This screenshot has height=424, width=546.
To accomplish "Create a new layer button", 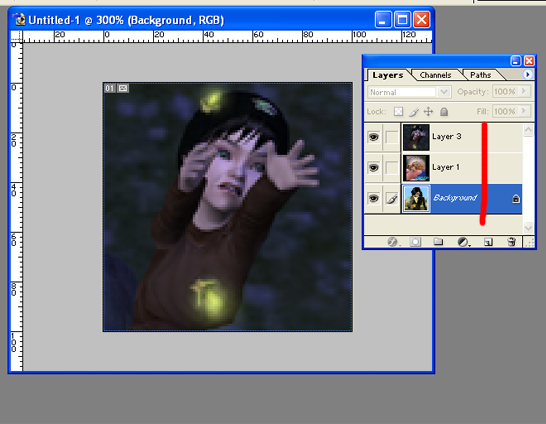I will point(488,242).
